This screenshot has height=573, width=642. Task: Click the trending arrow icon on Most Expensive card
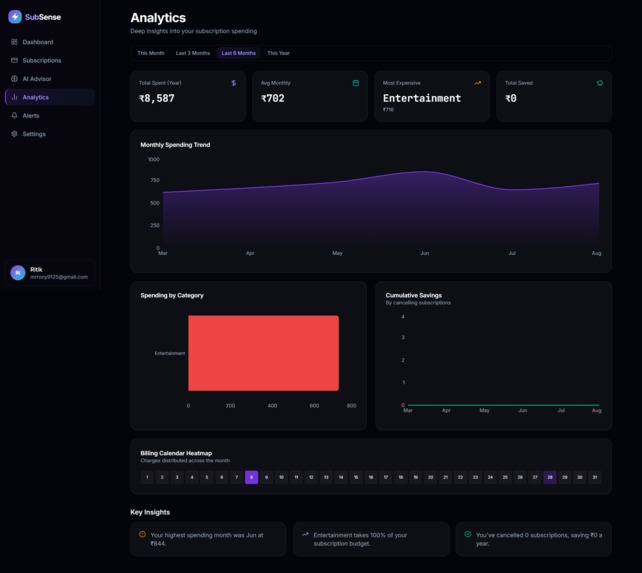477,83
